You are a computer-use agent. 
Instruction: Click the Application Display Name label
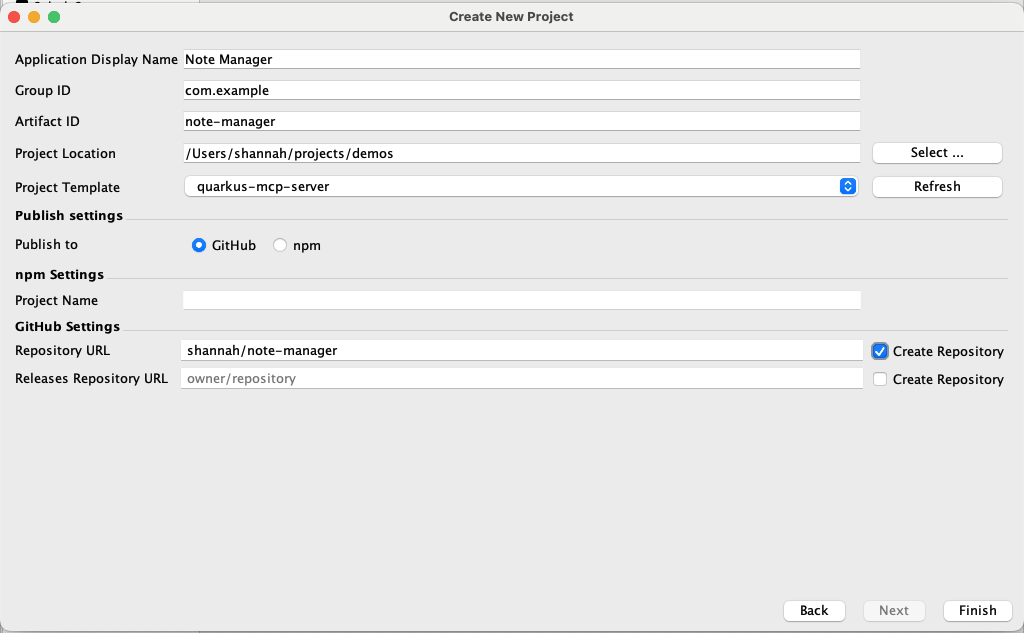[96, 59]
